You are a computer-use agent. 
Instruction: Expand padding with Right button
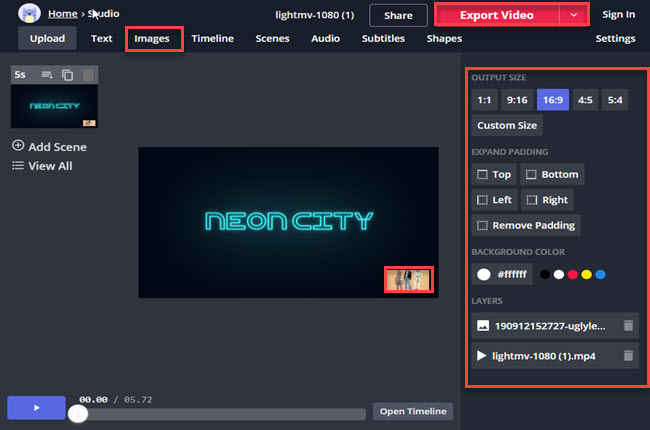click(x=547, y=200)
